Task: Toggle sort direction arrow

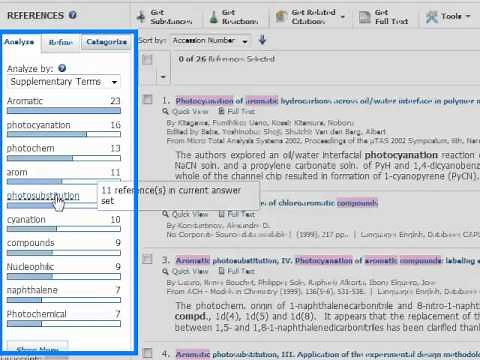Action: tap(263, 40)
